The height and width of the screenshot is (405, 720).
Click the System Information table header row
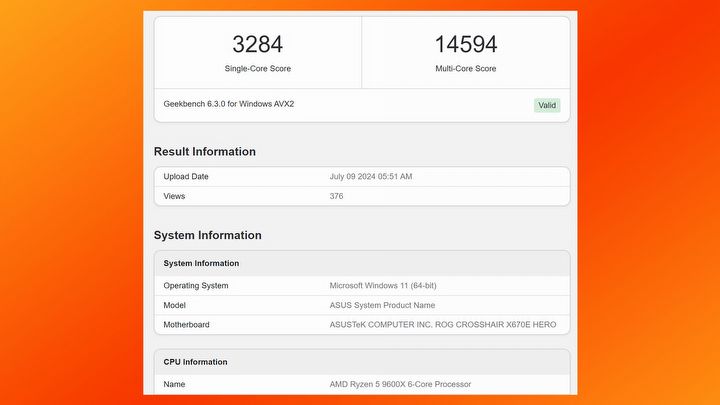201,264
